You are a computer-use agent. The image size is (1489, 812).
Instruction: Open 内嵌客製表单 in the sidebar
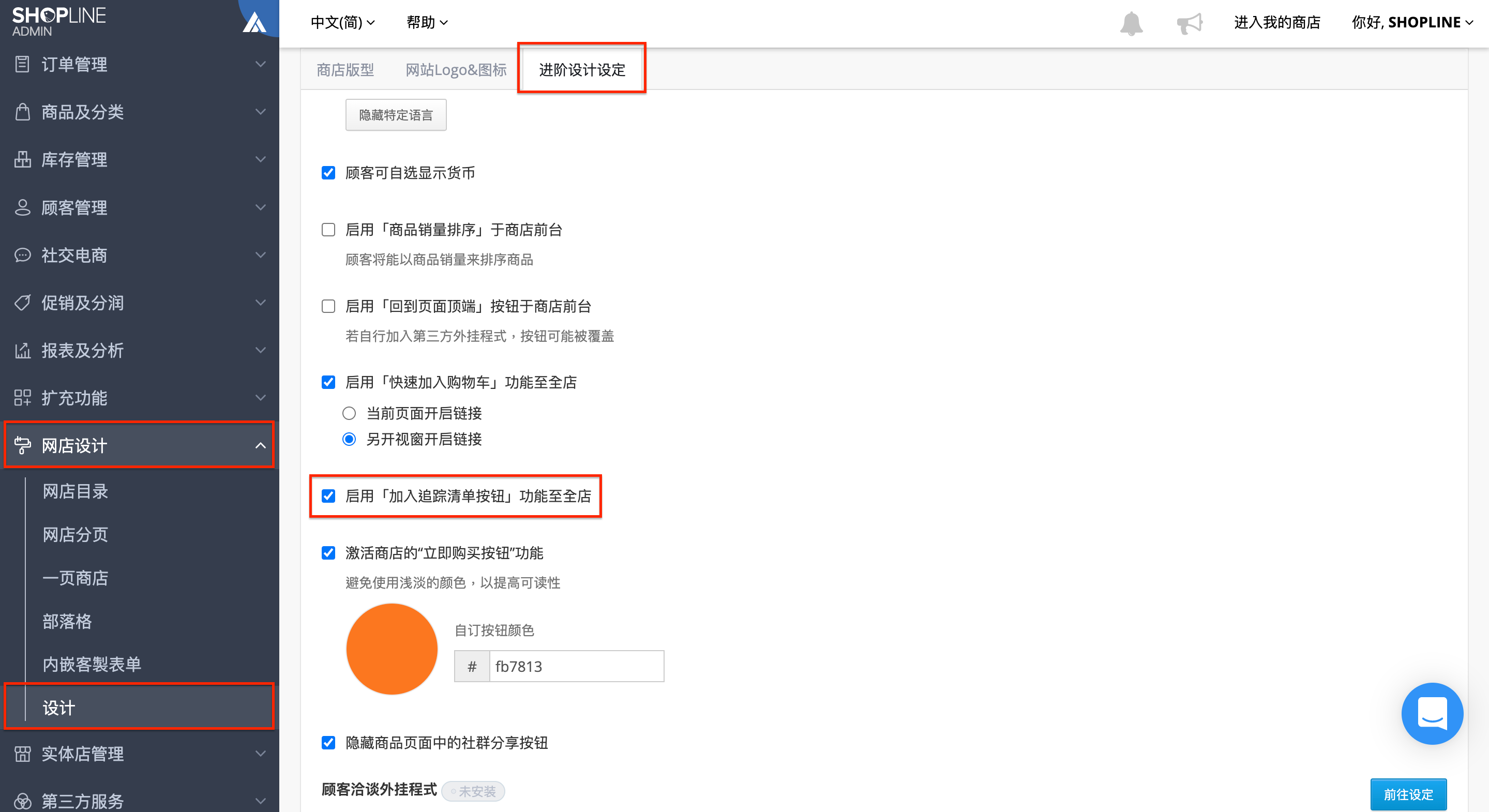pos(92,665)
